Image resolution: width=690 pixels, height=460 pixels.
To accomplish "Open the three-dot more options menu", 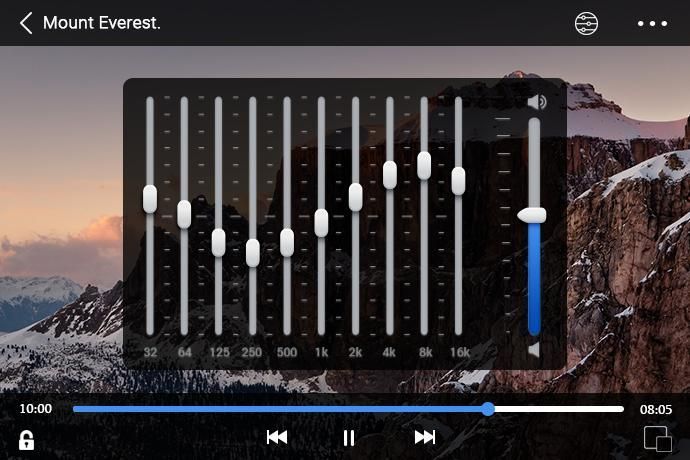I will click(x=653, y=23).
